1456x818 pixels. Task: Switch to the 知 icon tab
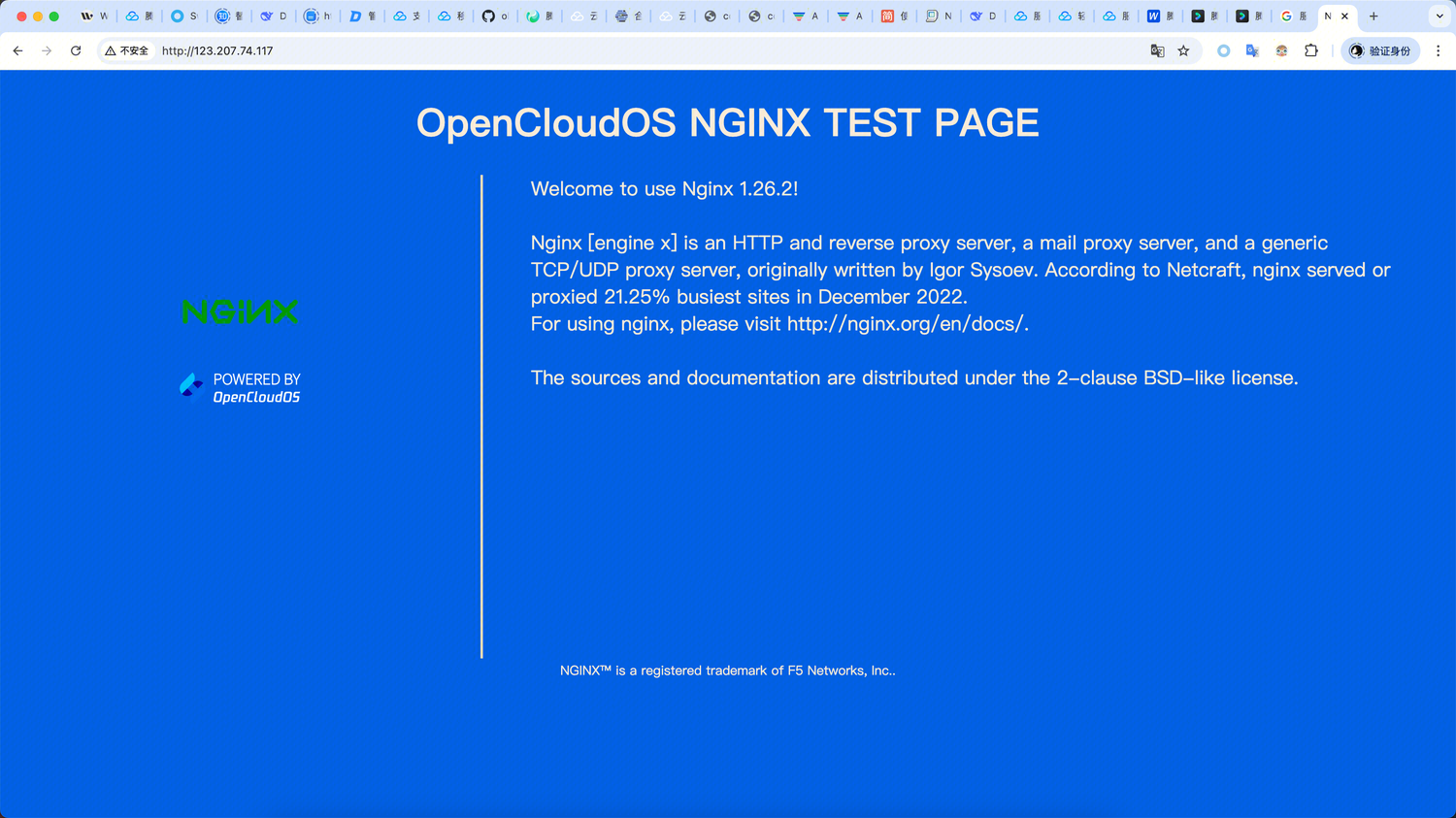(x=230, y=16)
